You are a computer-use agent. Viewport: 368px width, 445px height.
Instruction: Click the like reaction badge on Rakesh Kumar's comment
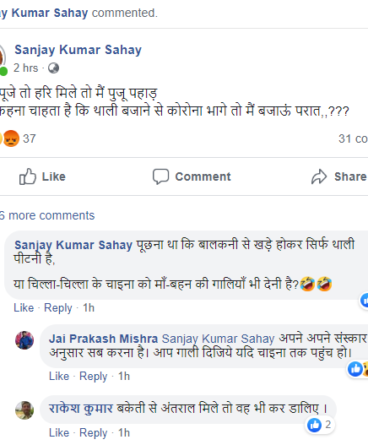click(x=314, y=425)
